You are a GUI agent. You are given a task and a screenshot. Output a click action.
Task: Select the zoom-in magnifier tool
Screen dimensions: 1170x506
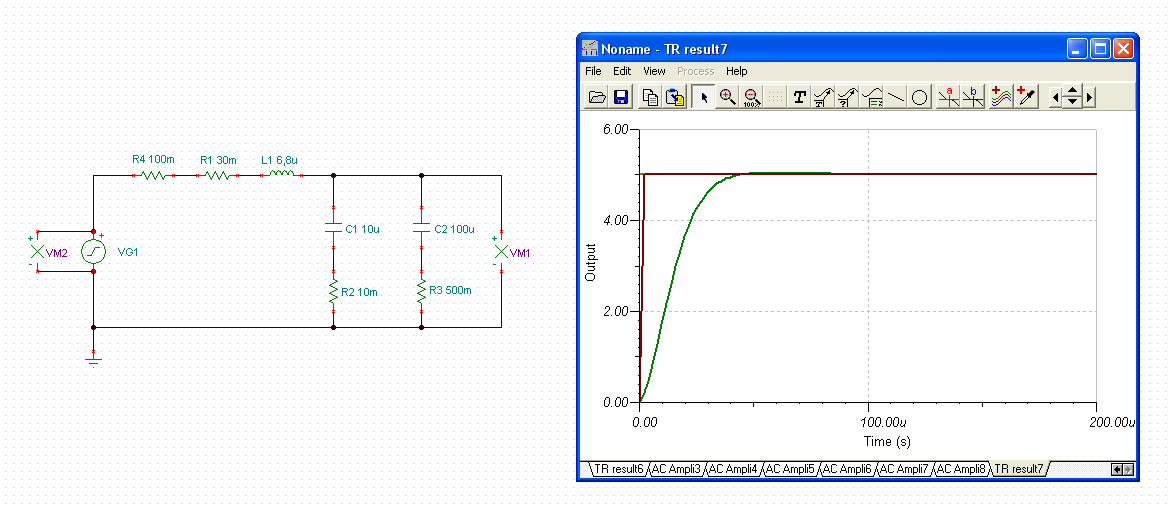[728, 97]
